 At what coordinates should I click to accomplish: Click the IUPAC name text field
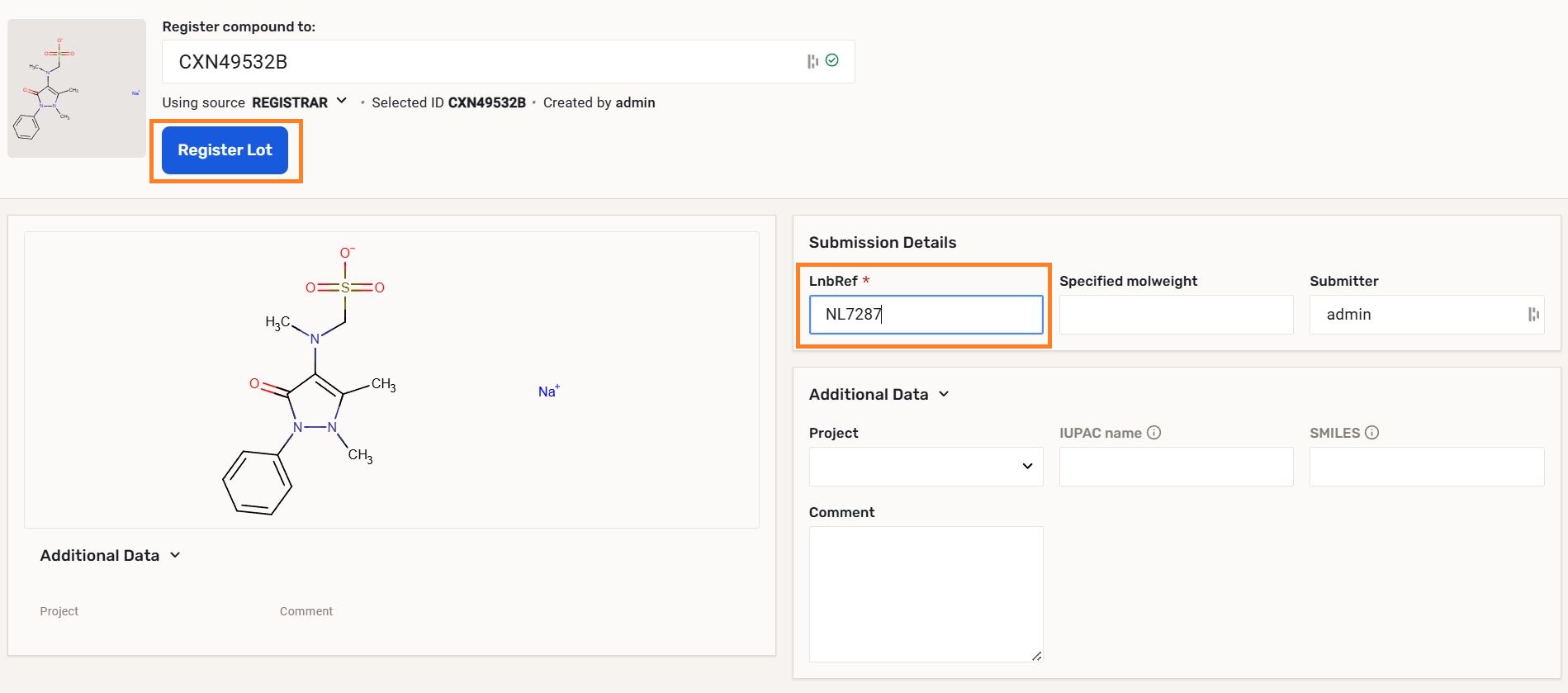click(x=1176, y=467)
